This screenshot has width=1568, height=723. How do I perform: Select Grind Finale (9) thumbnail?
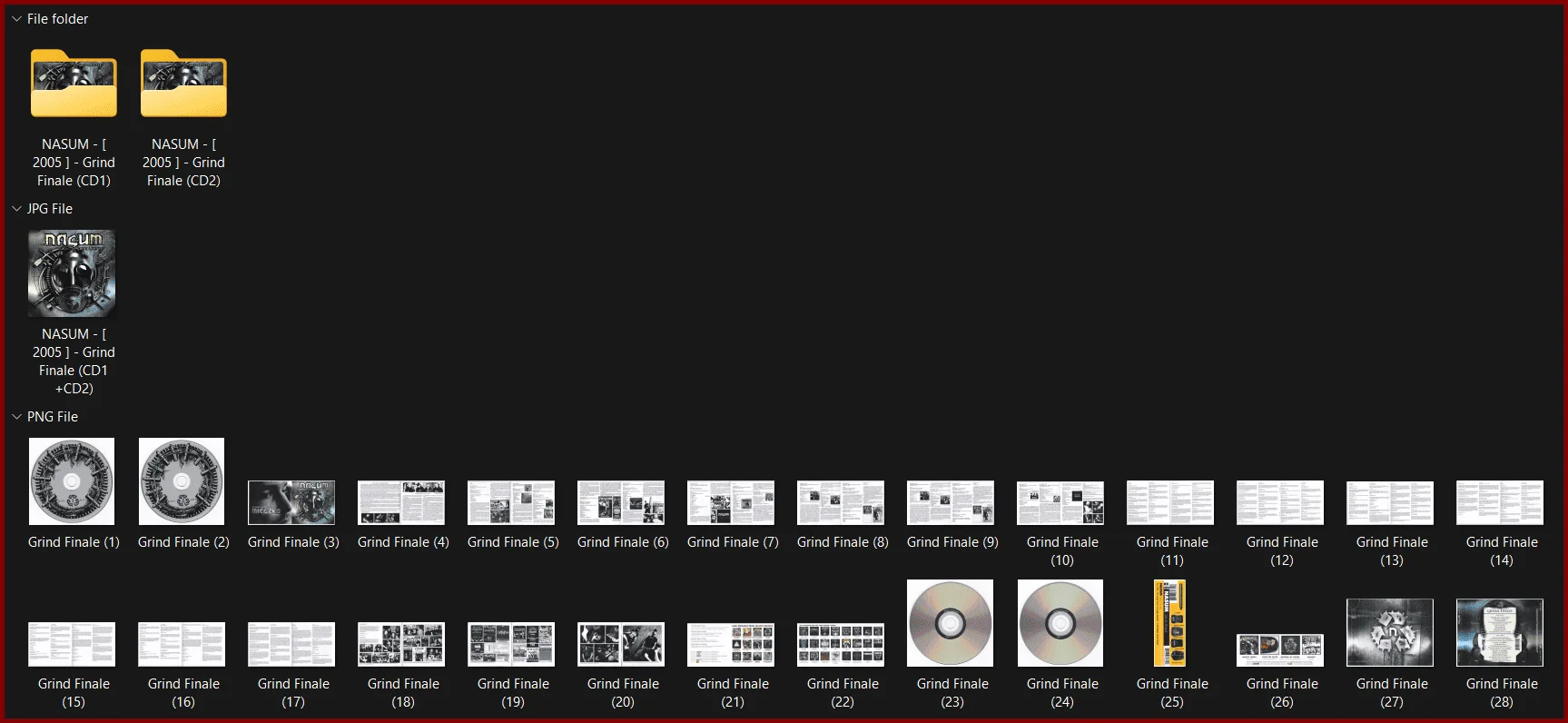(x=951, y=502)
